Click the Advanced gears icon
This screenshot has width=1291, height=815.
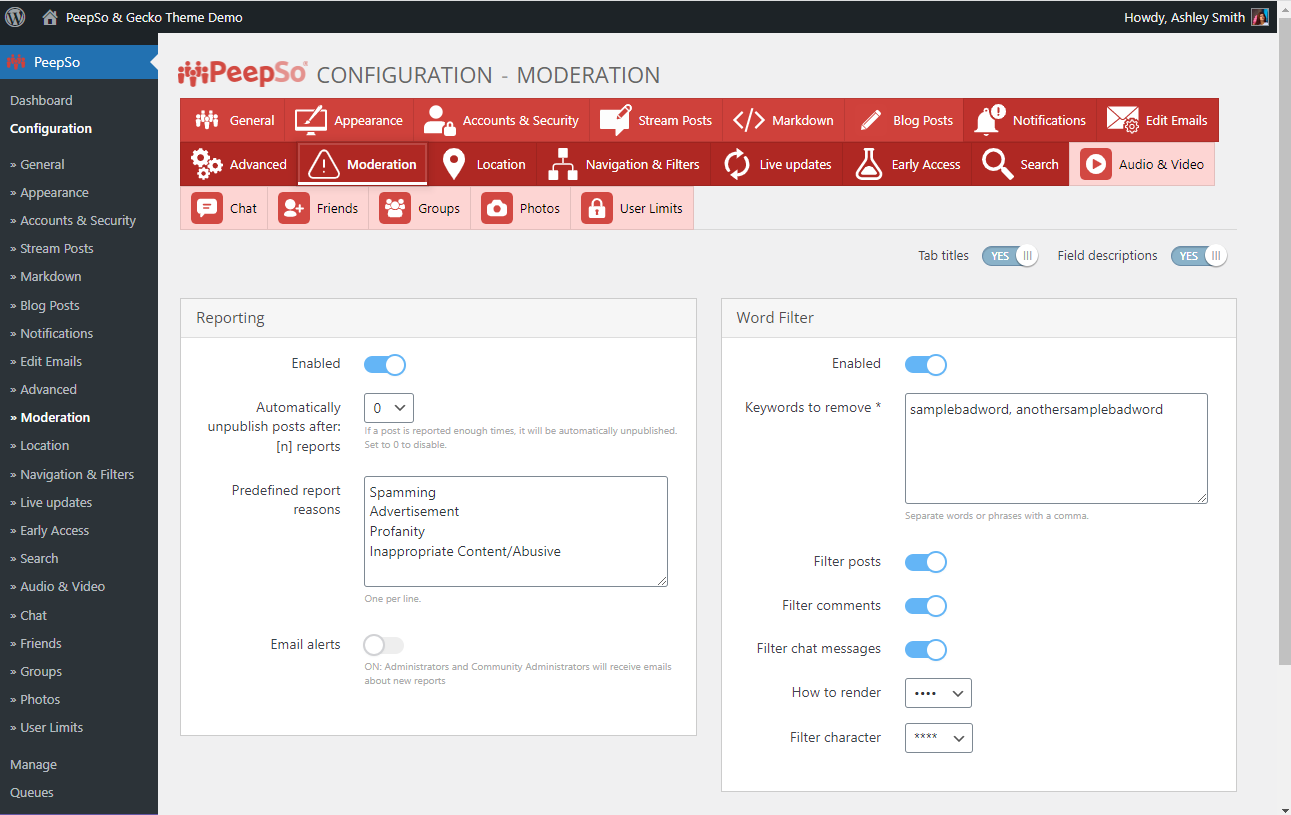[x=207, y=164]
